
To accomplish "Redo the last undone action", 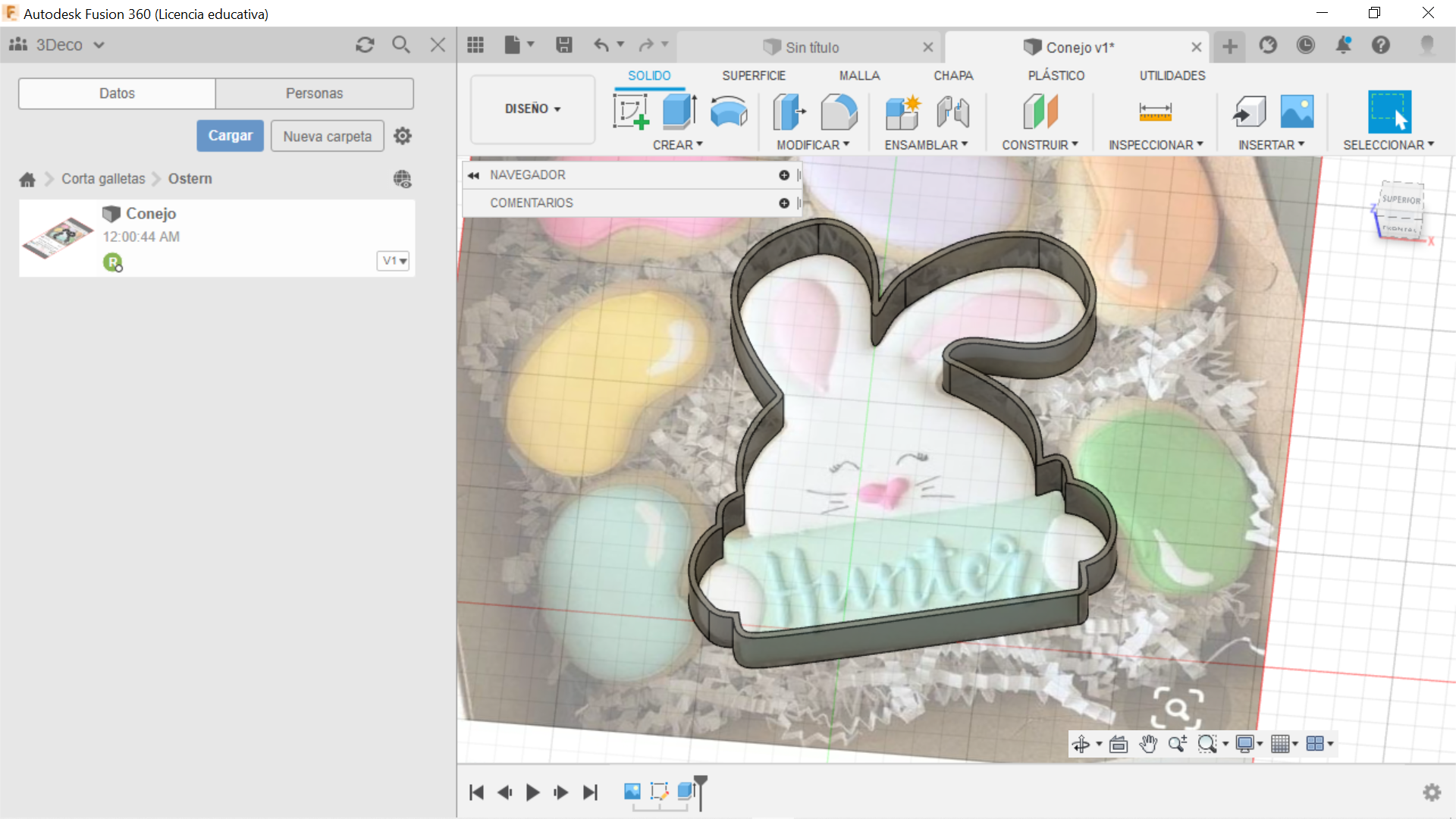I will (x=646, y=45).
